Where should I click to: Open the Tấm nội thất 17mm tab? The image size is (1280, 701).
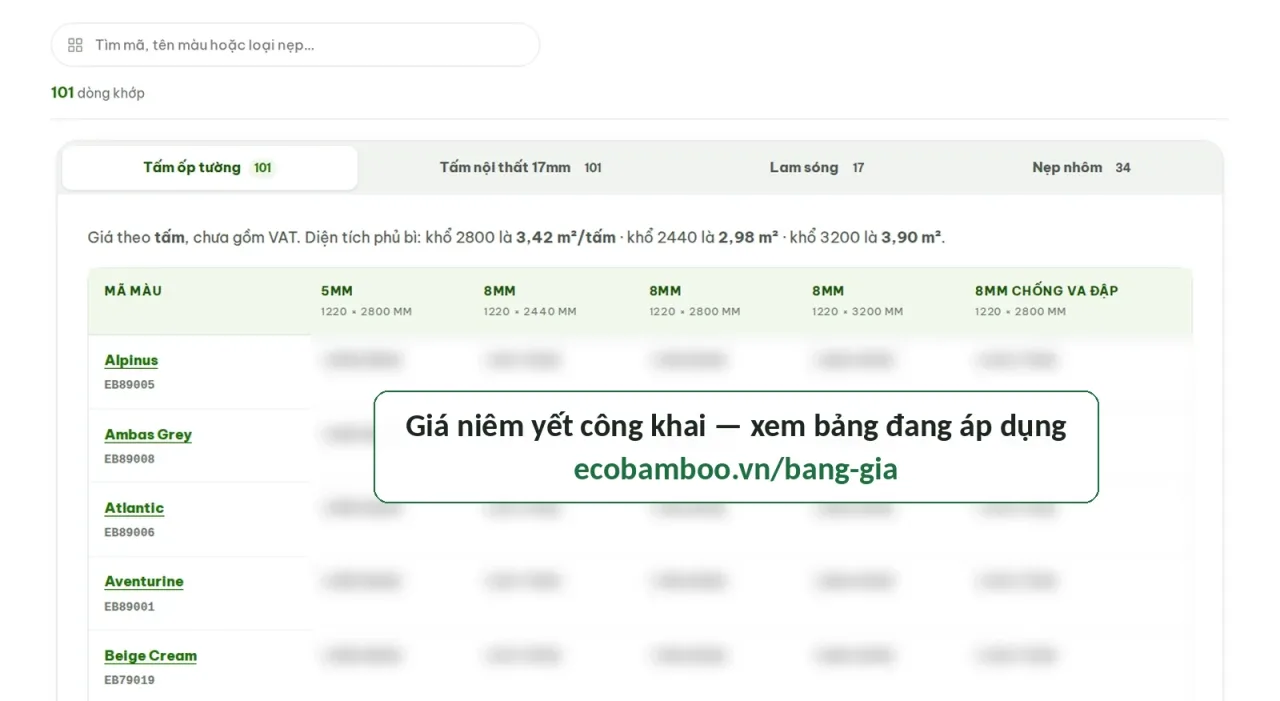(520, 168)
